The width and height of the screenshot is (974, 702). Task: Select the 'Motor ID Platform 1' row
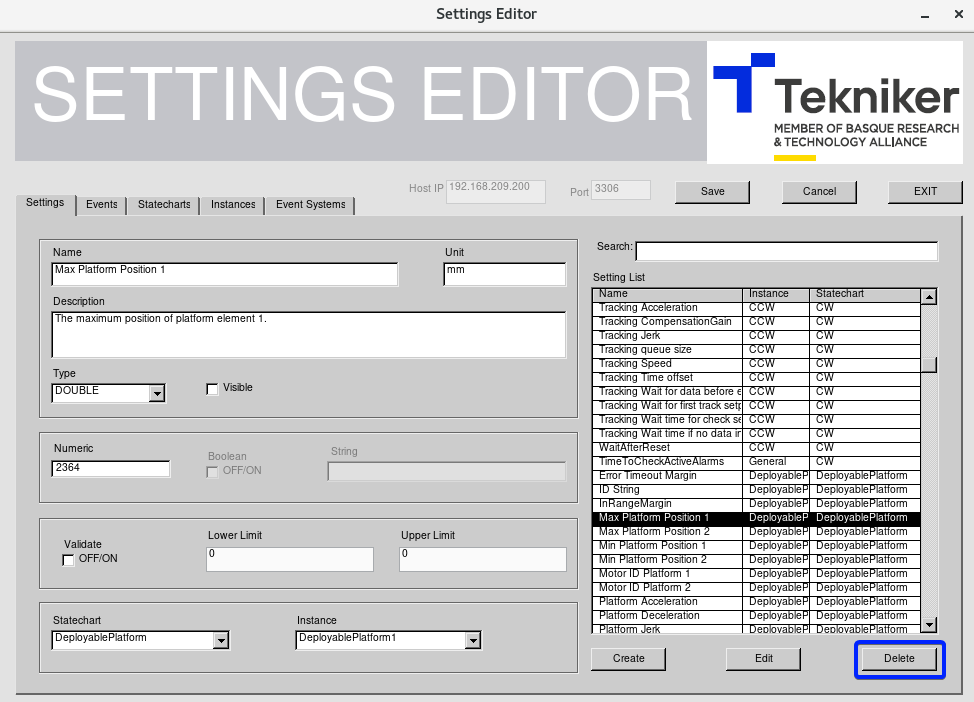click(x=757, y=574)
